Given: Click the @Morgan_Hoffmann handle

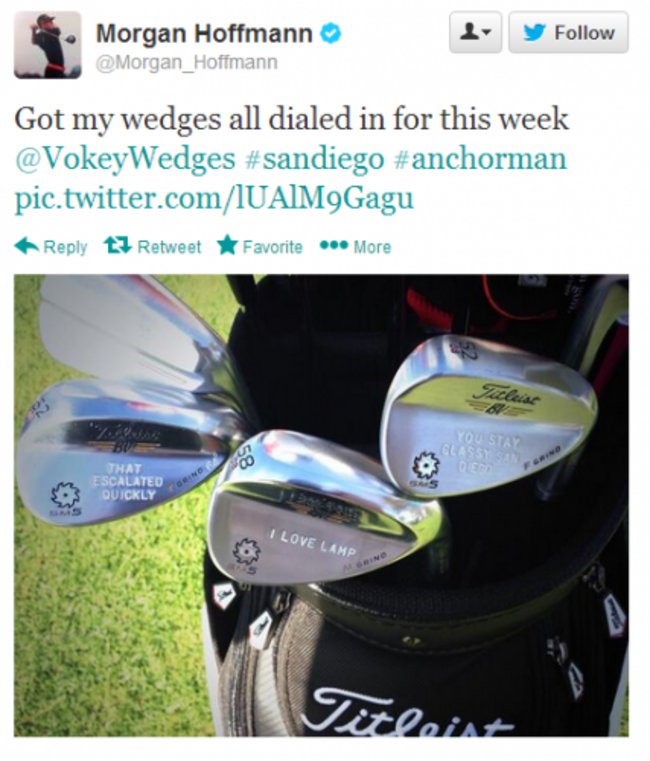Looking at the screenshot, I should pyautogui.click(x=187, y=63).
